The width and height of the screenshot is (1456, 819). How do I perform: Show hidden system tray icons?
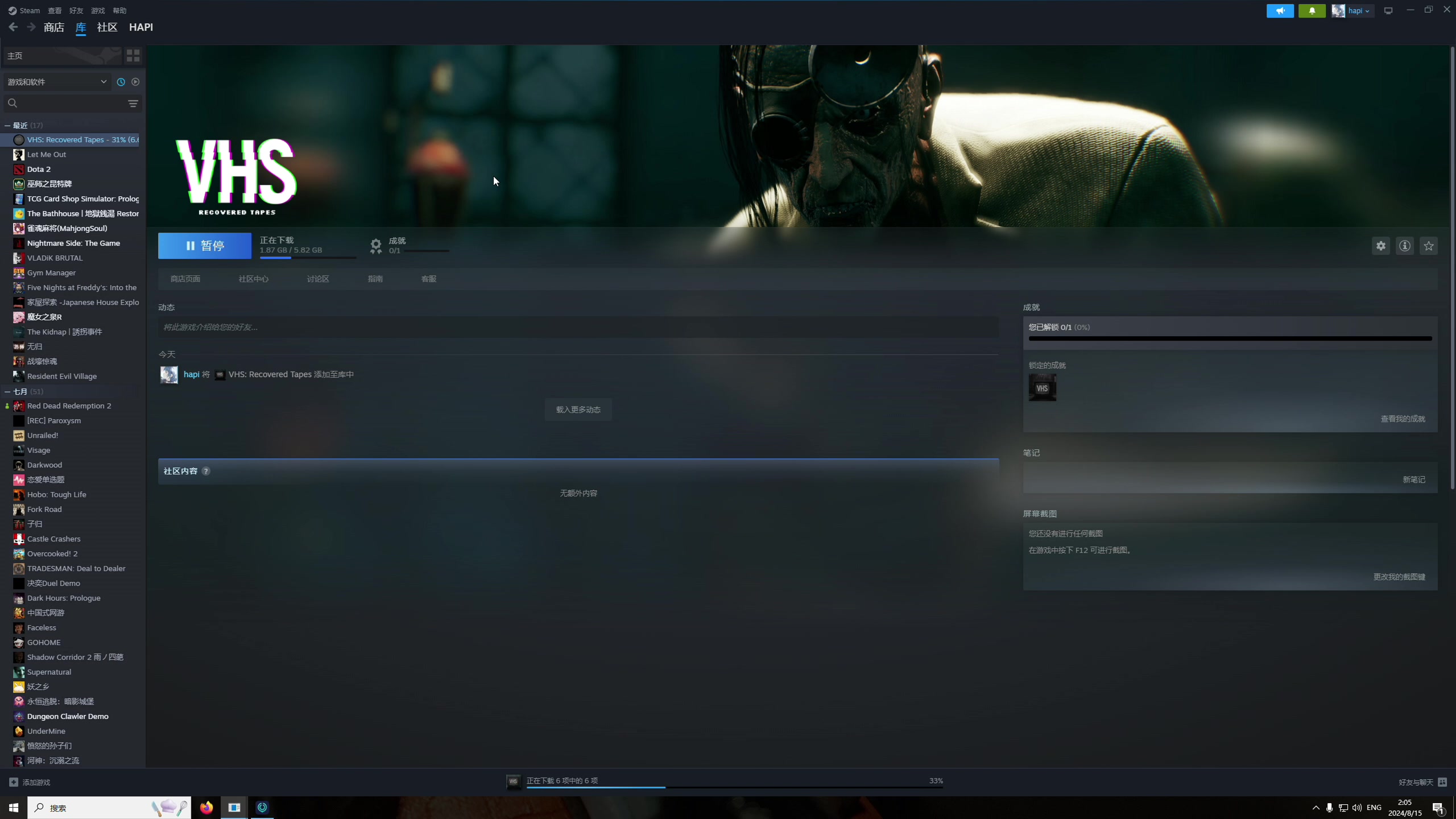pos(1316,808)
